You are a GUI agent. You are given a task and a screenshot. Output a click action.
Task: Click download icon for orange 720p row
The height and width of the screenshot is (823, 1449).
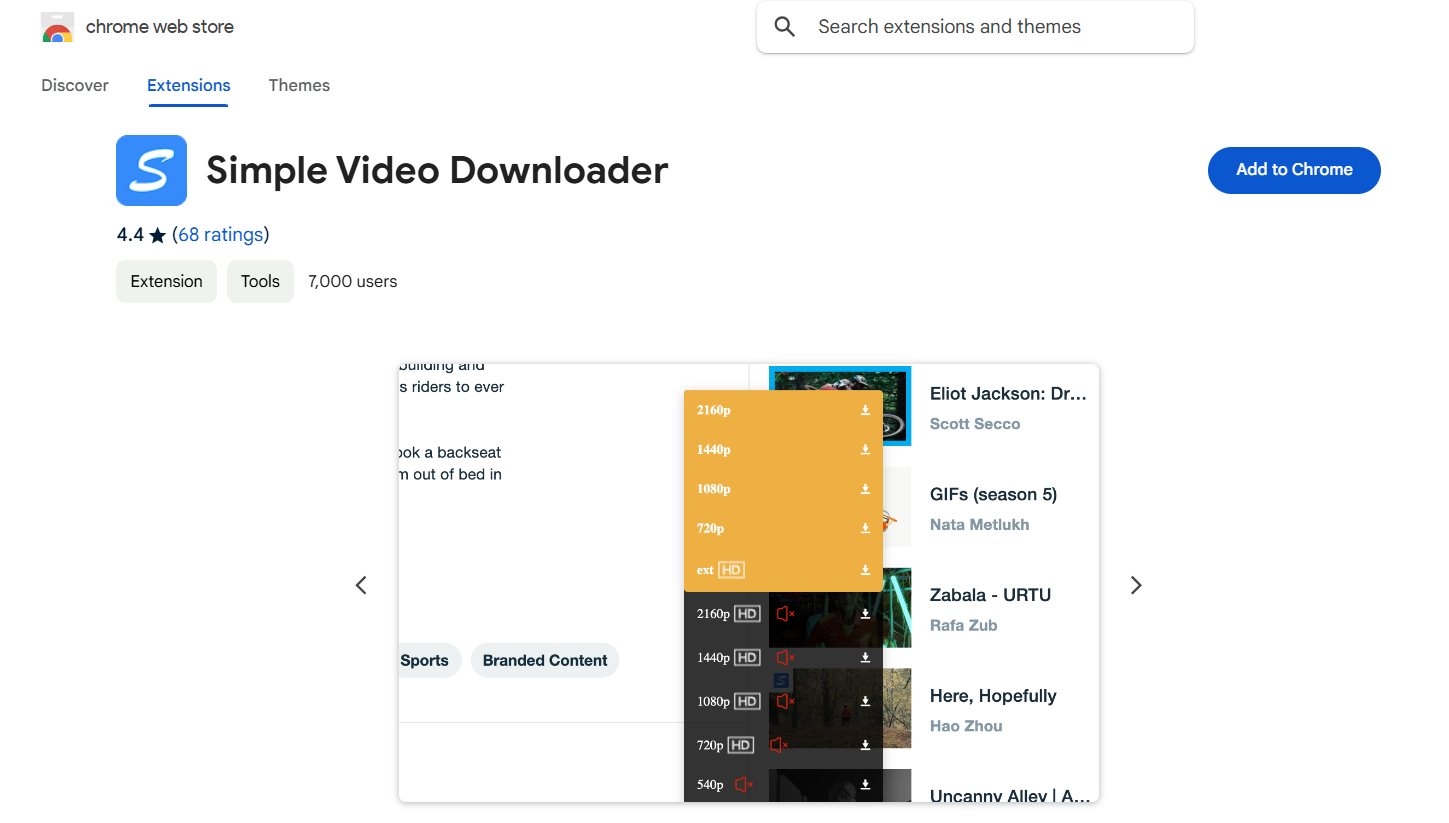[865, 528]
